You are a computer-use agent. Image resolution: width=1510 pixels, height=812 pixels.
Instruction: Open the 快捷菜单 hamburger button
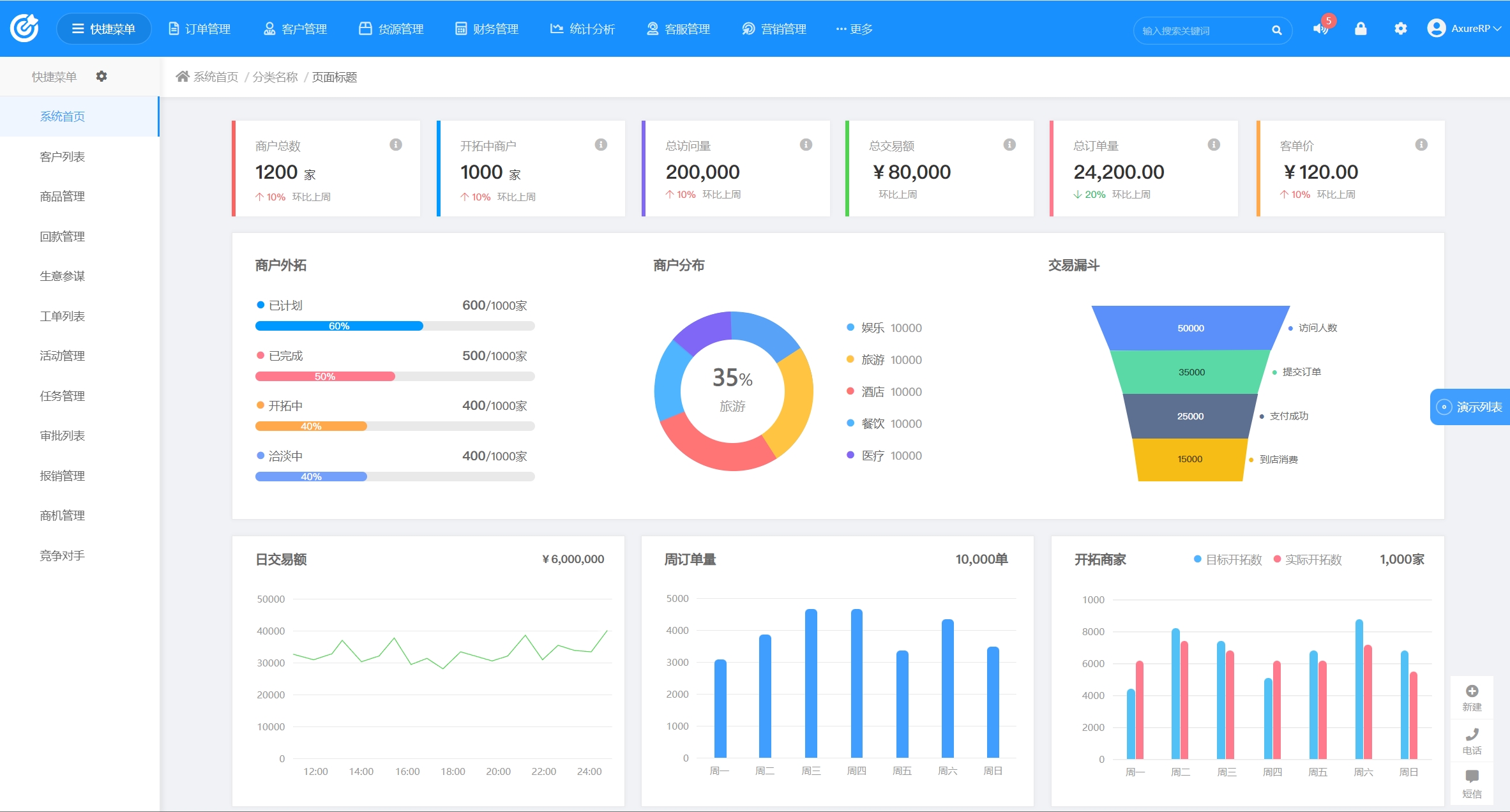pos(103,29)
